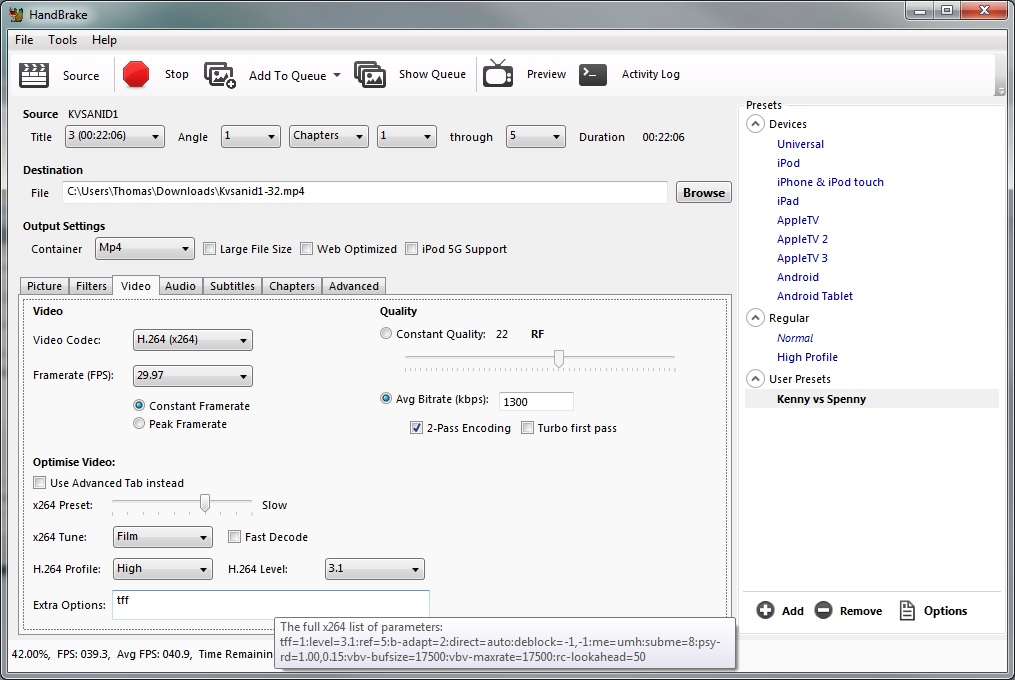Open the Activity Log terminal icon

[x=593, y=75]
